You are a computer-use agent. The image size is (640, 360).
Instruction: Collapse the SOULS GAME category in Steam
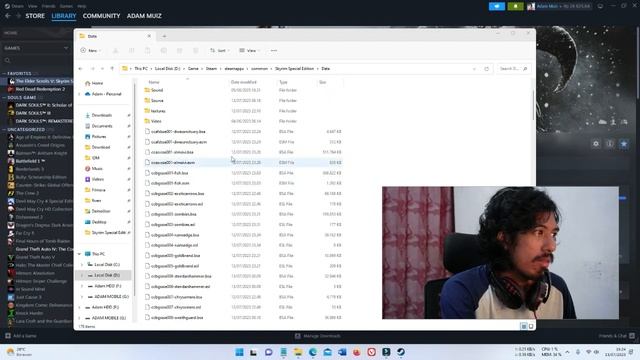(4, 98)
